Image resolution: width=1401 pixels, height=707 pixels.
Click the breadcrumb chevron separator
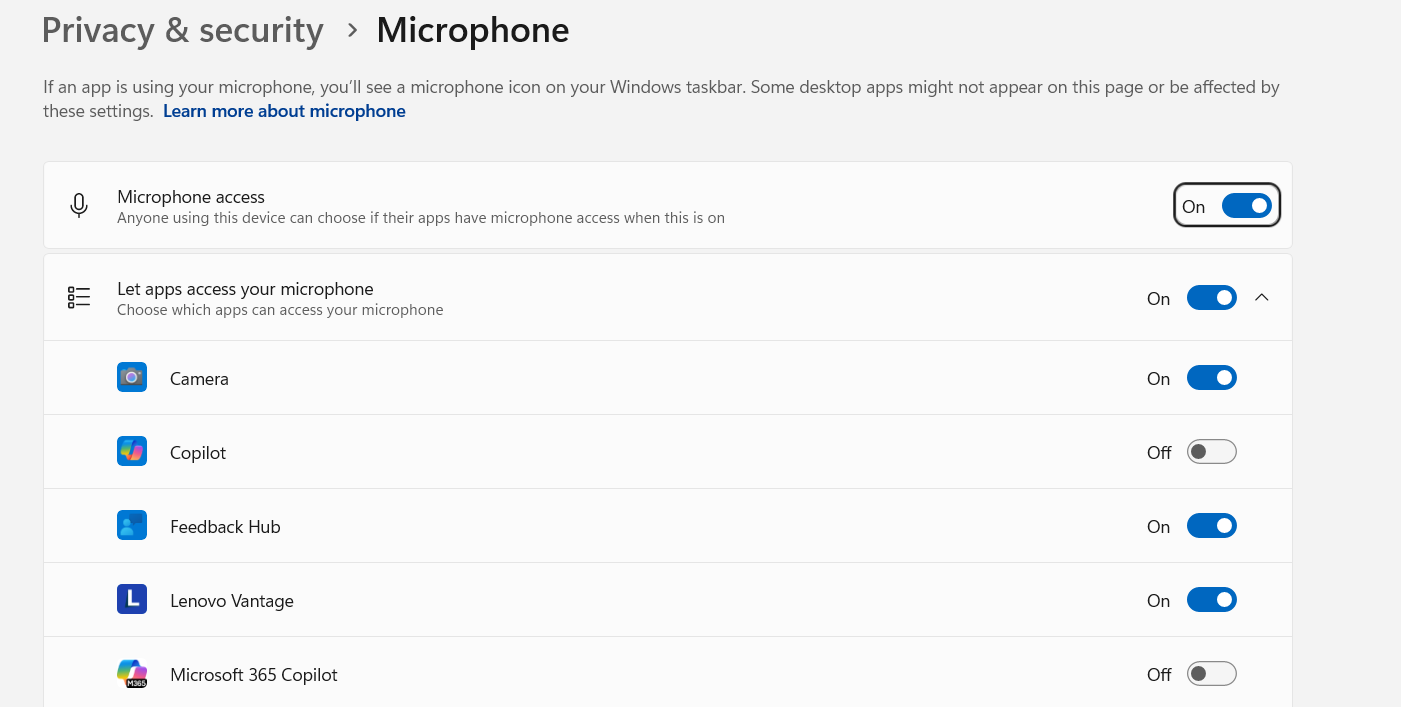[352, 31]
